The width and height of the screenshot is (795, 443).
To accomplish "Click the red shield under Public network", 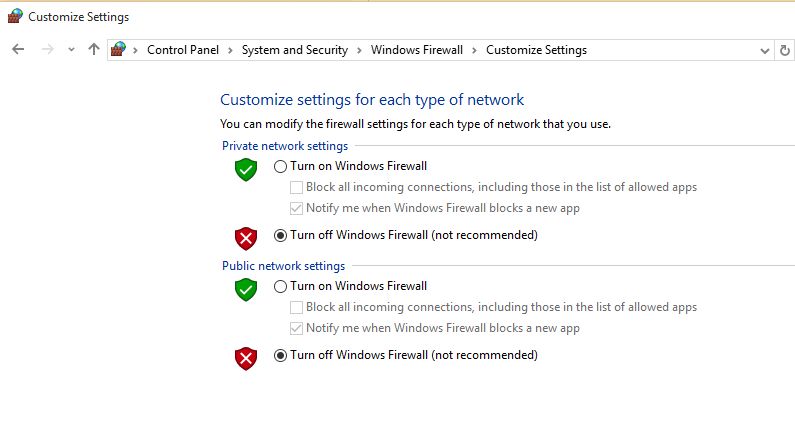I will (246, 357).
